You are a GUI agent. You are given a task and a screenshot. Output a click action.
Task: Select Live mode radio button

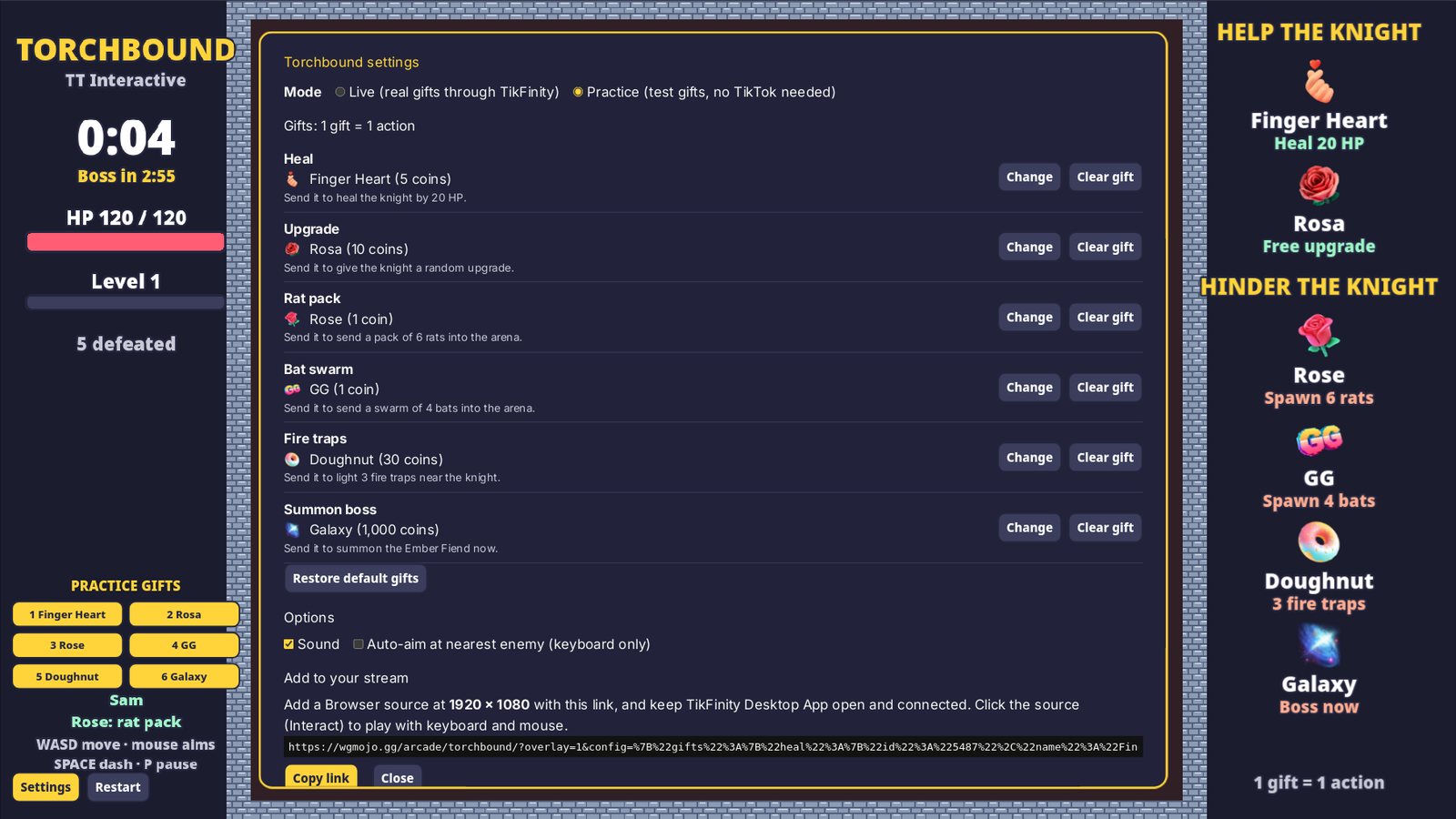[340, 92]
